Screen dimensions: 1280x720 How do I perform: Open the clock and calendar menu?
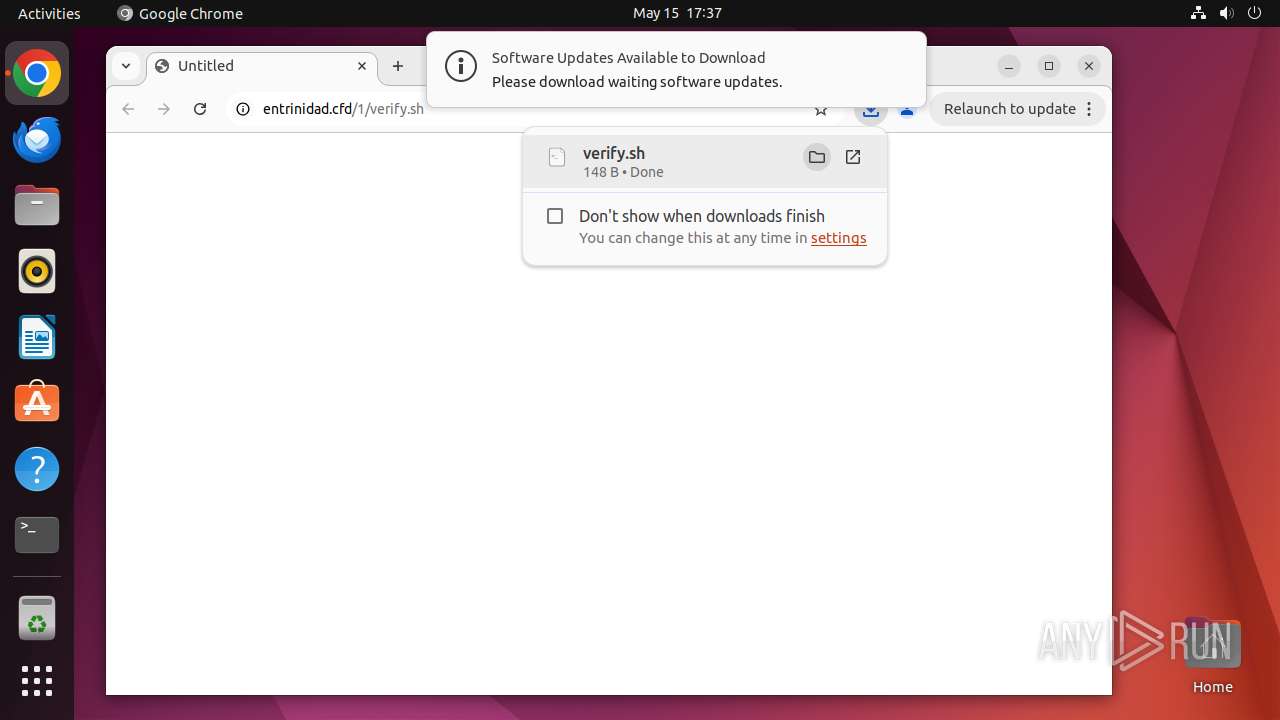(677, 13)
